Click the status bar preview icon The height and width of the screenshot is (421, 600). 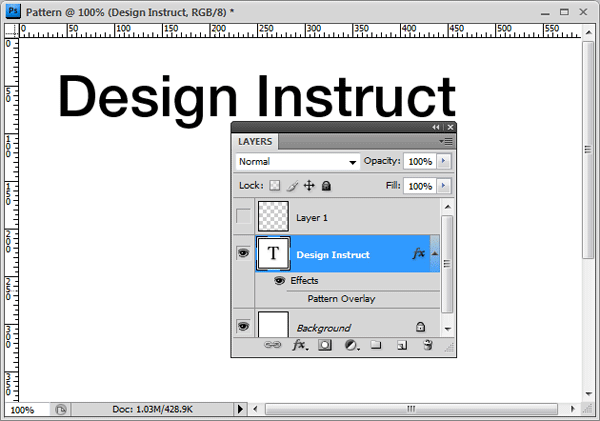60,410
